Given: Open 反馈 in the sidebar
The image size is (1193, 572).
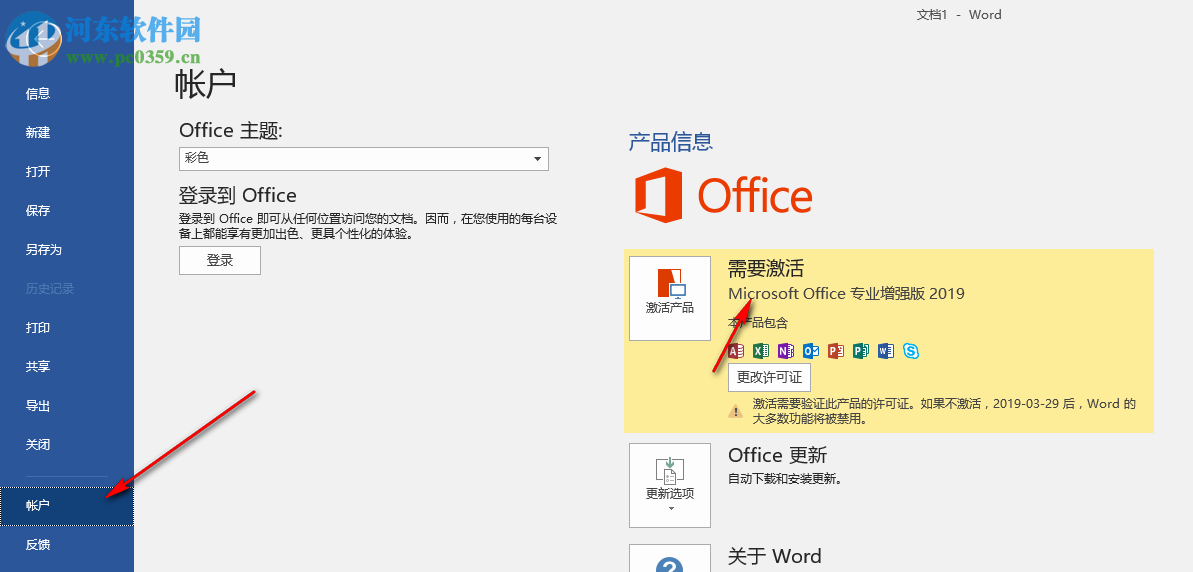Looking at the screenshot, I should point(38,545).
